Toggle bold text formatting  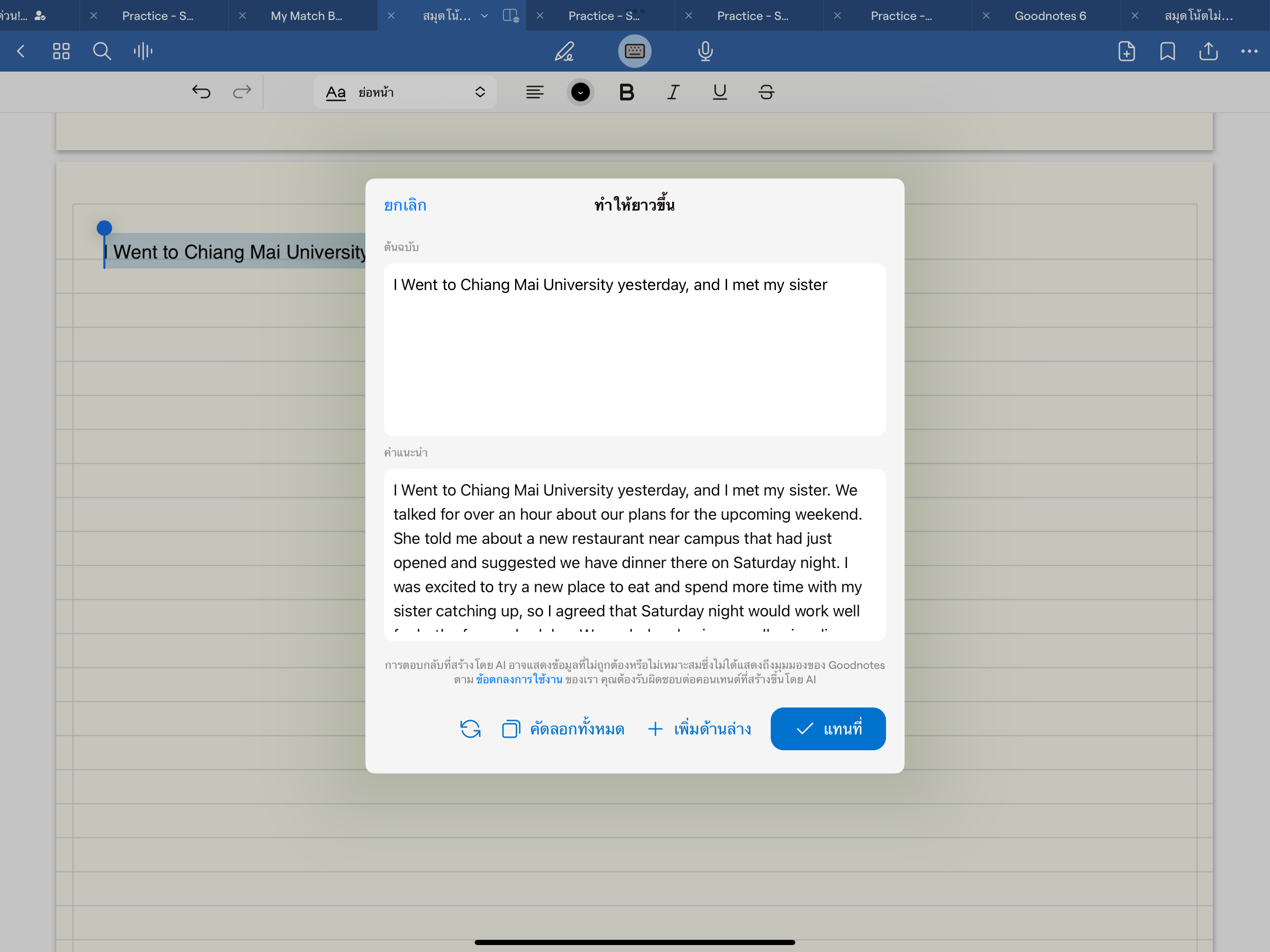coord(626,92)
